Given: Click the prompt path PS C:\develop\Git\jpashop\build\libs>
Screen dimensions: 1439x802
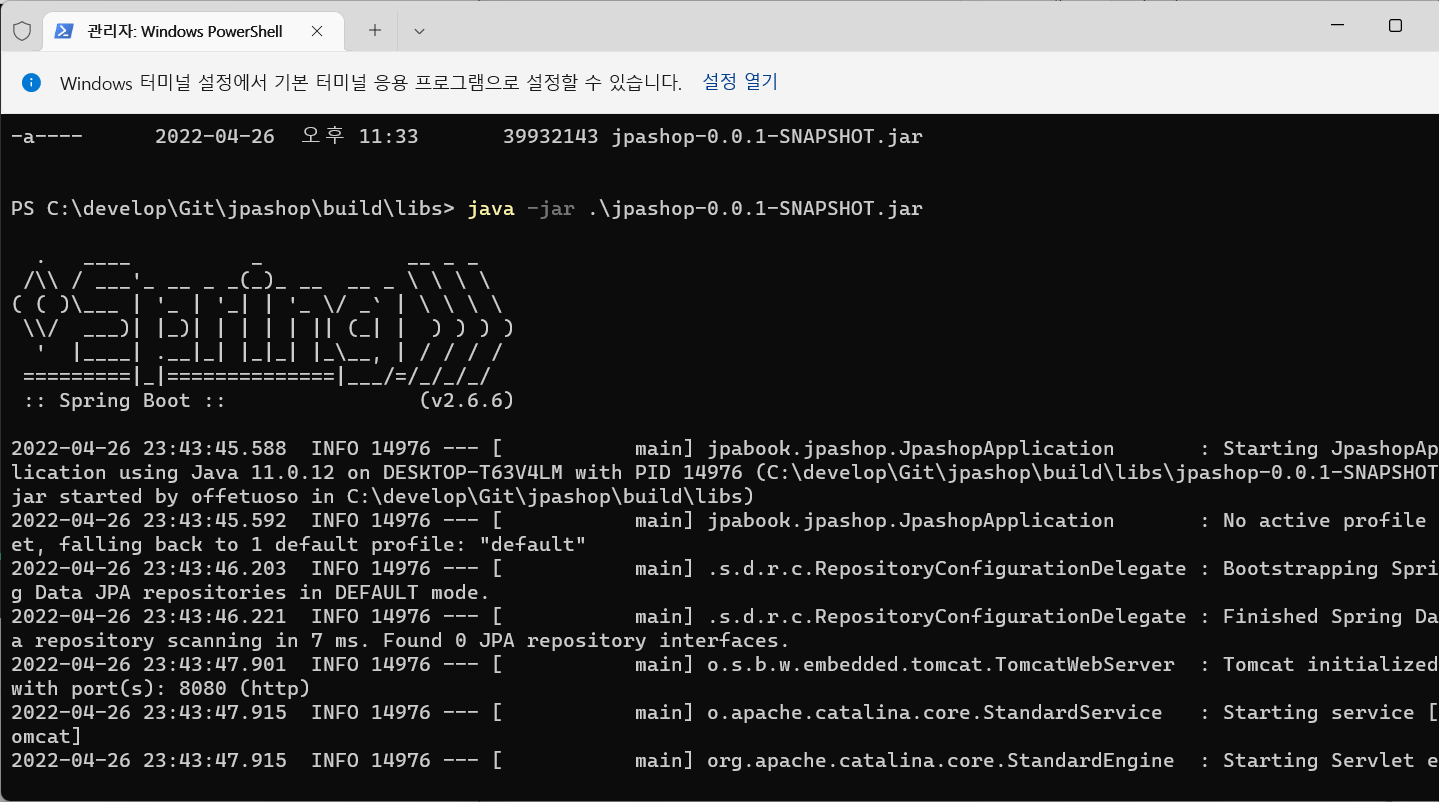Looking at the screenshot, I should coord(233,209).
